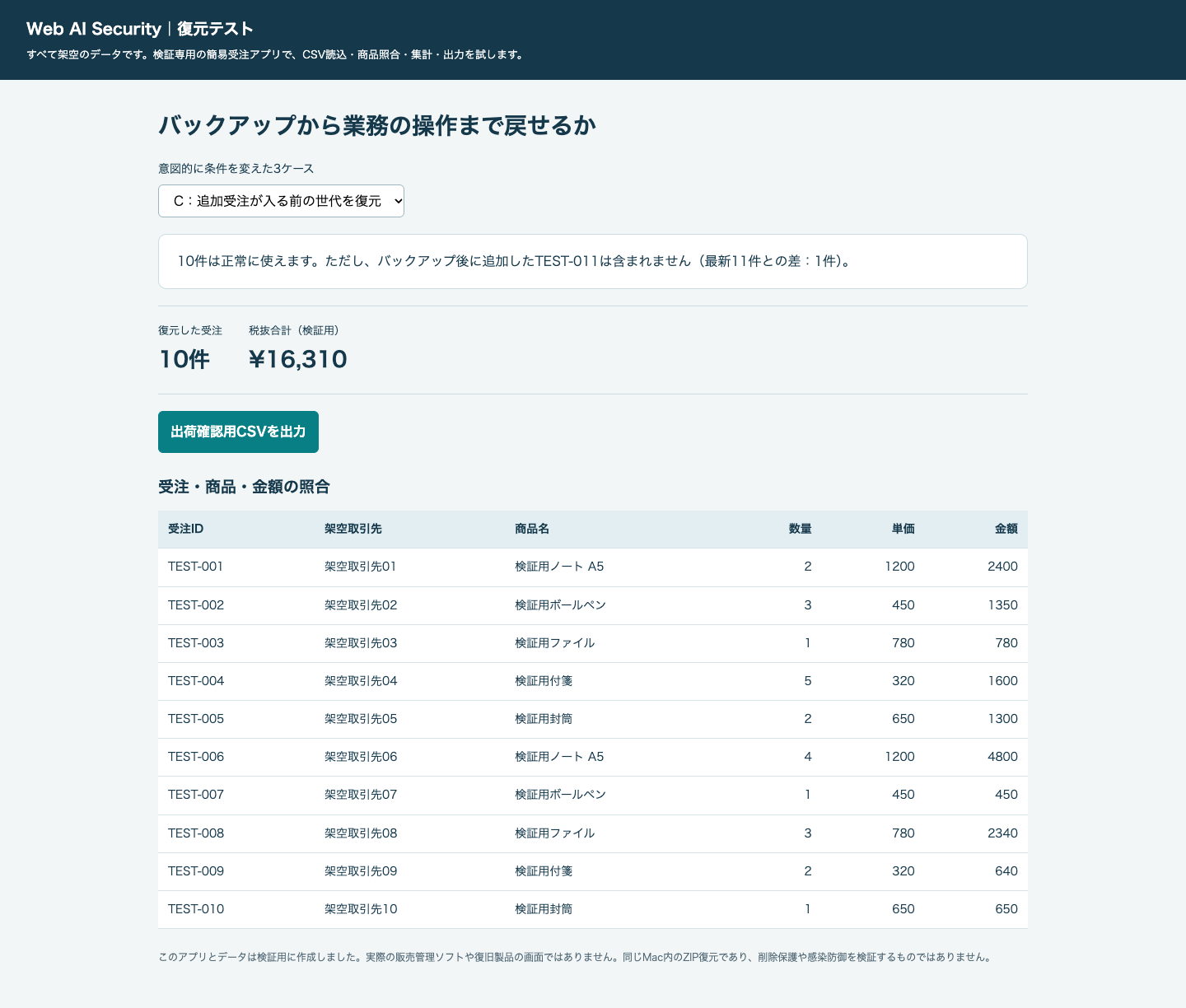Select order ID TEST-001
The width and height of the screenshot is (1186, 1008).
click(x=195, y=567)
